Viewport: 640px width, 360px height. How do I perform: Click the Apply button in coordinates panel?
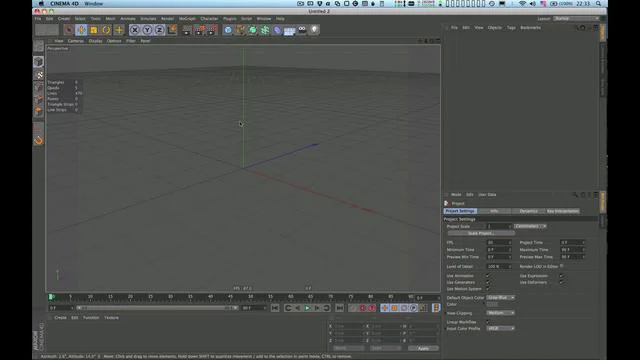(x=423, y=348)
